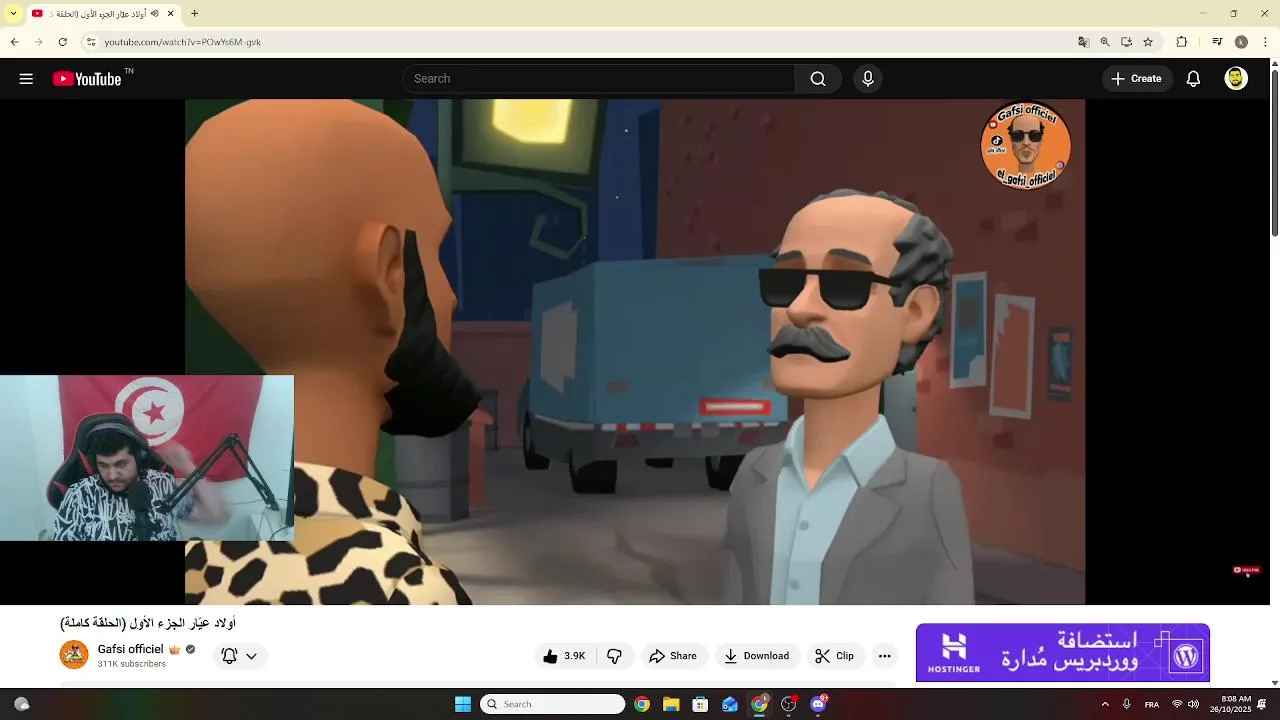Click the Windows taskbar search box
The height and width of the screenshot is (720, 1280).
[552, 704]
